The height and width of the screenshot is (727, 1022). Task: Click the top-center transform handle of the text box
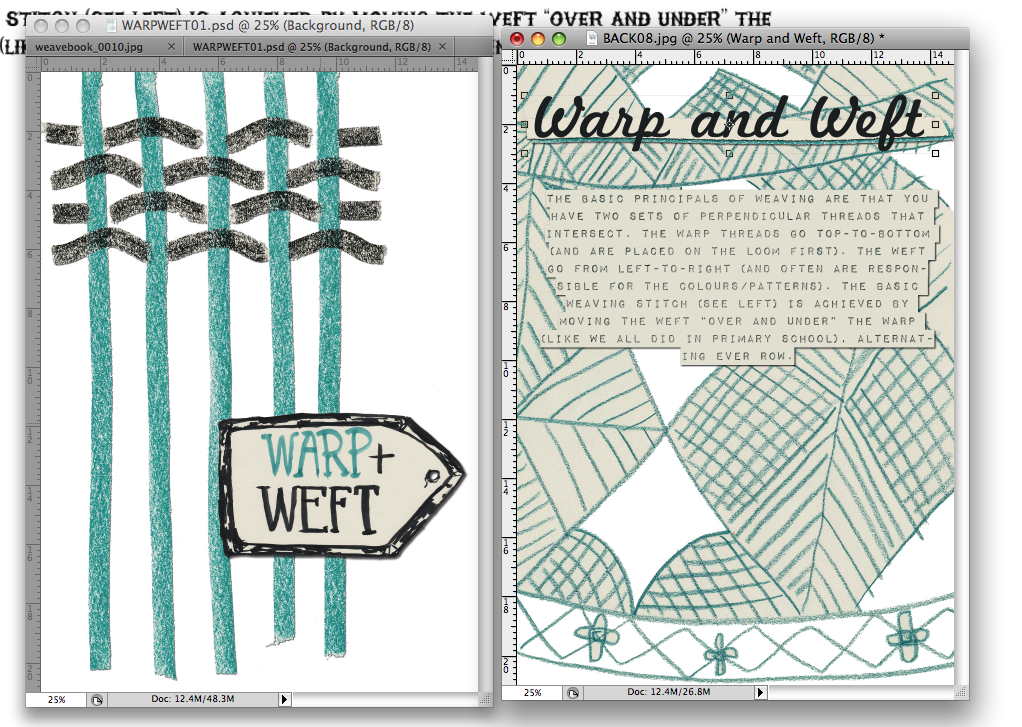[729, 95]
